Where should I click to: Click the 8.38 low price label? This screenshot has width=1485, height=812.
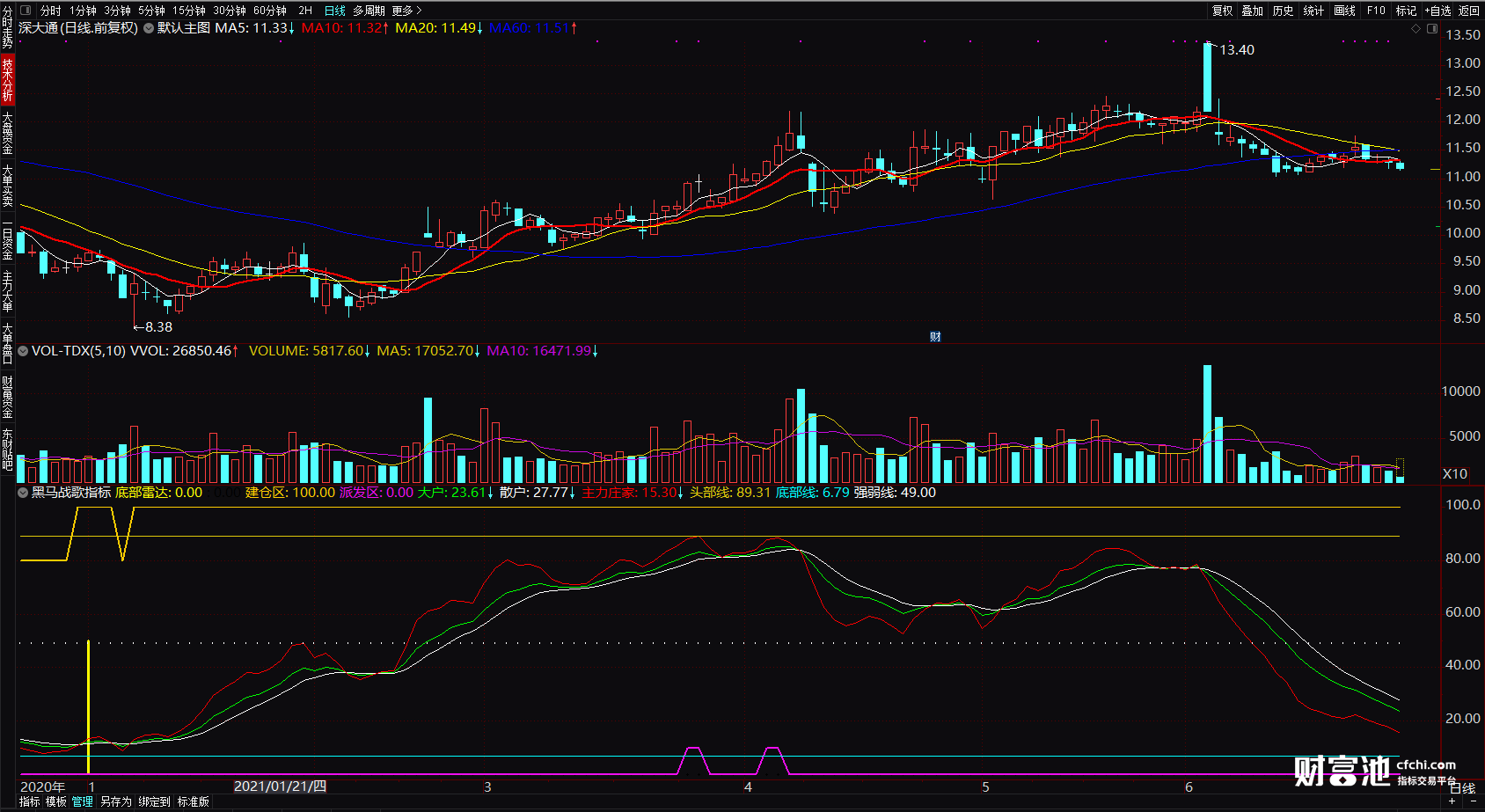pos(158,327)
